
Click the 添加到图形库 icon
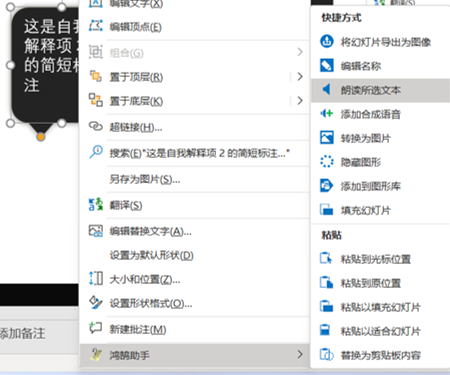pos(327,185)
